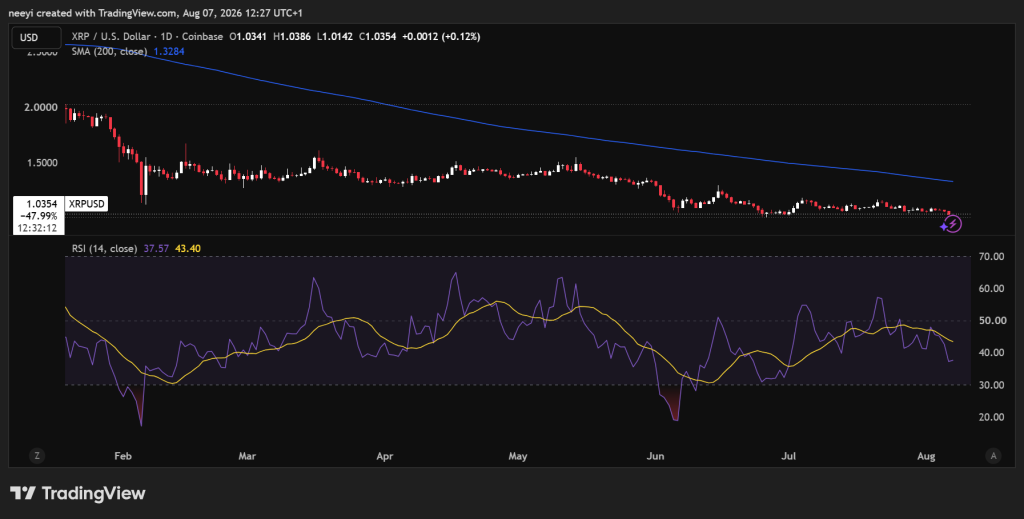
Task: Open the USD currency selector
Action: click(37, 37)
